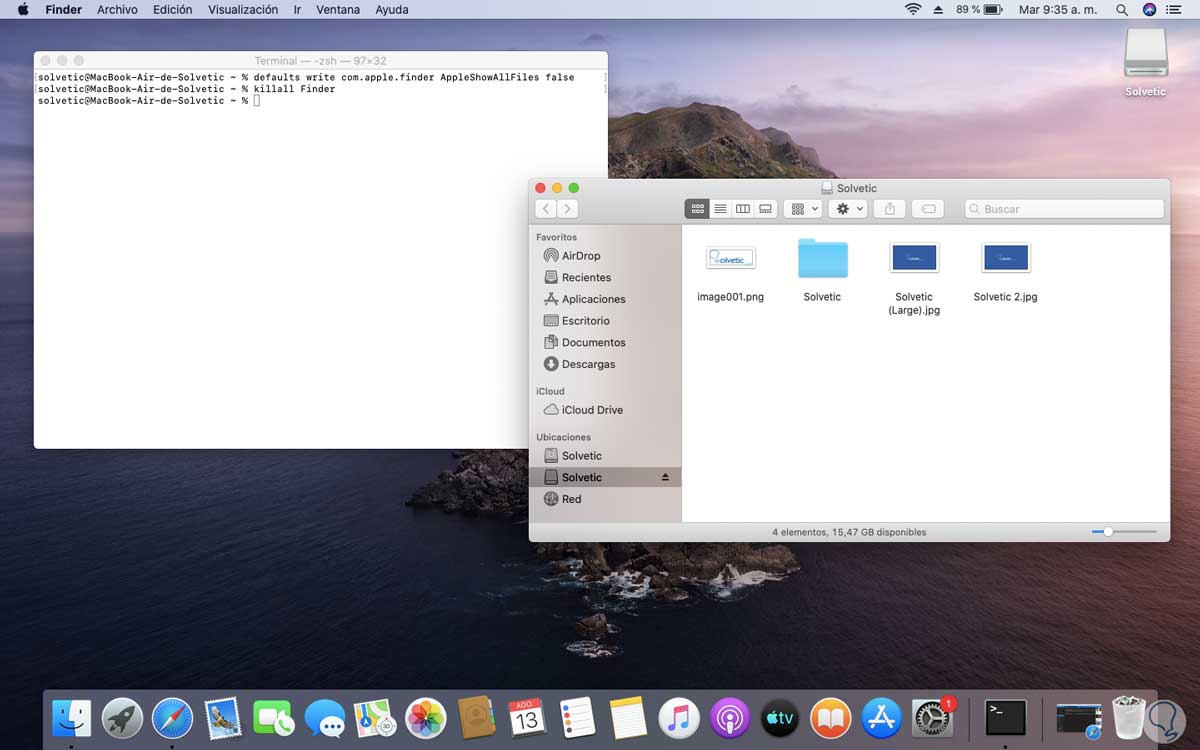This screenshot has width=1200, height=750.
Task: Open Ayuda menu
Action: pyautogui.click(x=391, y=9)
